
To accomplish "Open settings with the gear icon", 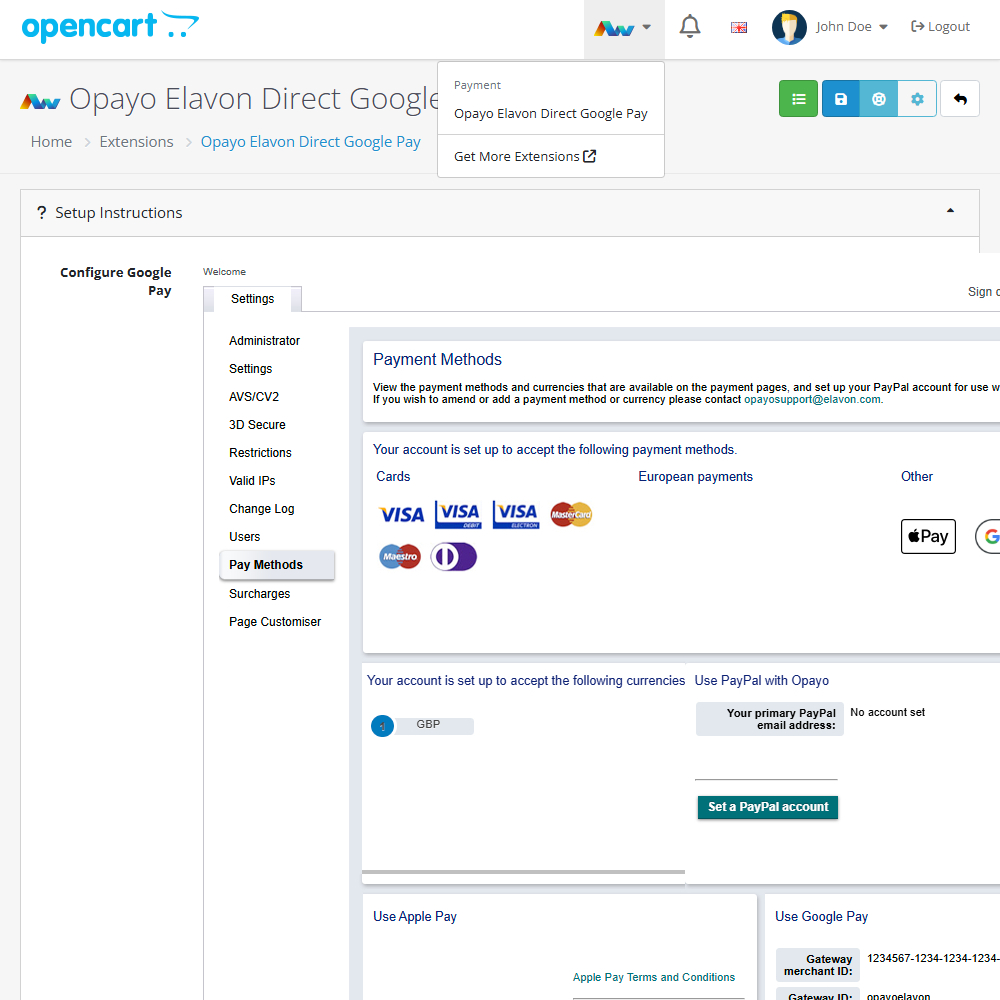I will [x=917, y=99].
